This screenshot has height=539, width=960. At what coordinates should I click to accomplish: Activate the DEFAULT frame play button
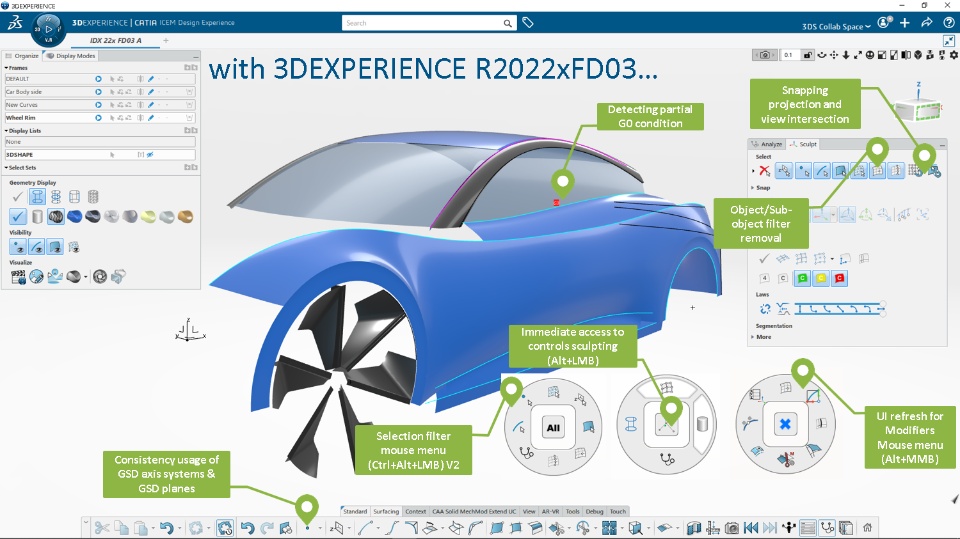pos(98,79)
